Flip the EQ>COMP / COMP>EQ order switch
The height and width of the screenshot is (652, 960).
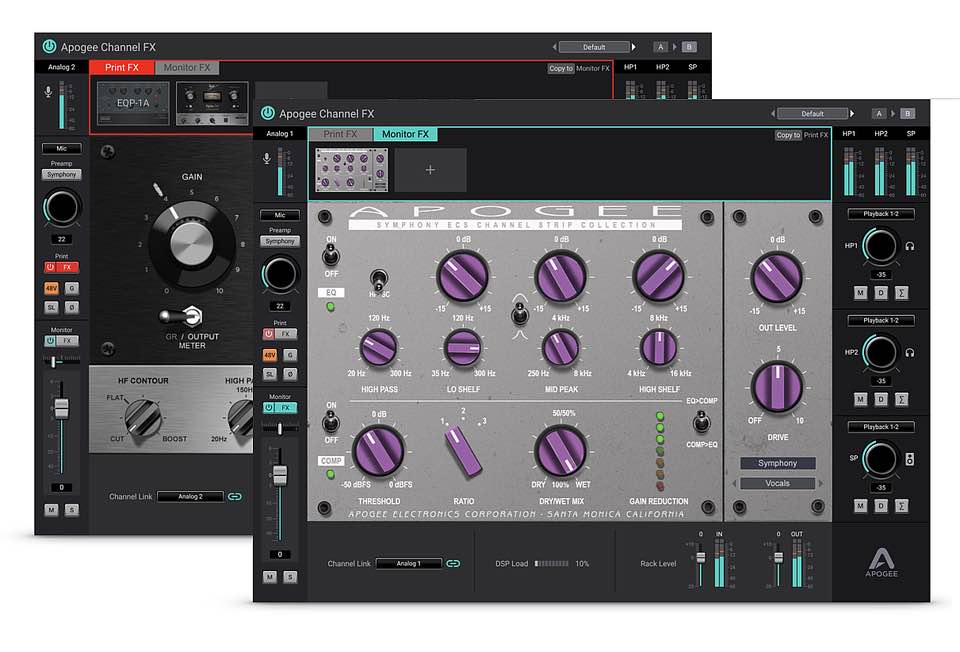point(701,421)
